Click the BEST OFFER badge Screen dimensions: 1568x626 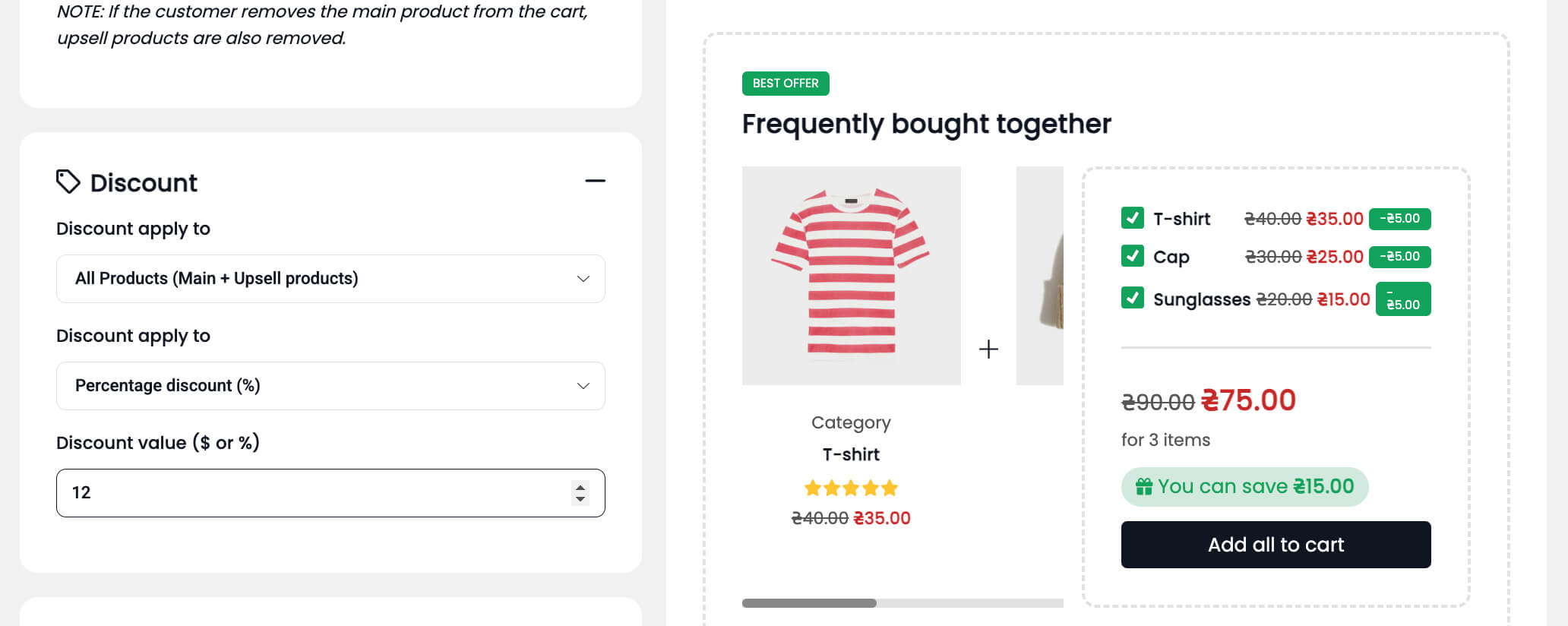[x=786, y=84]
